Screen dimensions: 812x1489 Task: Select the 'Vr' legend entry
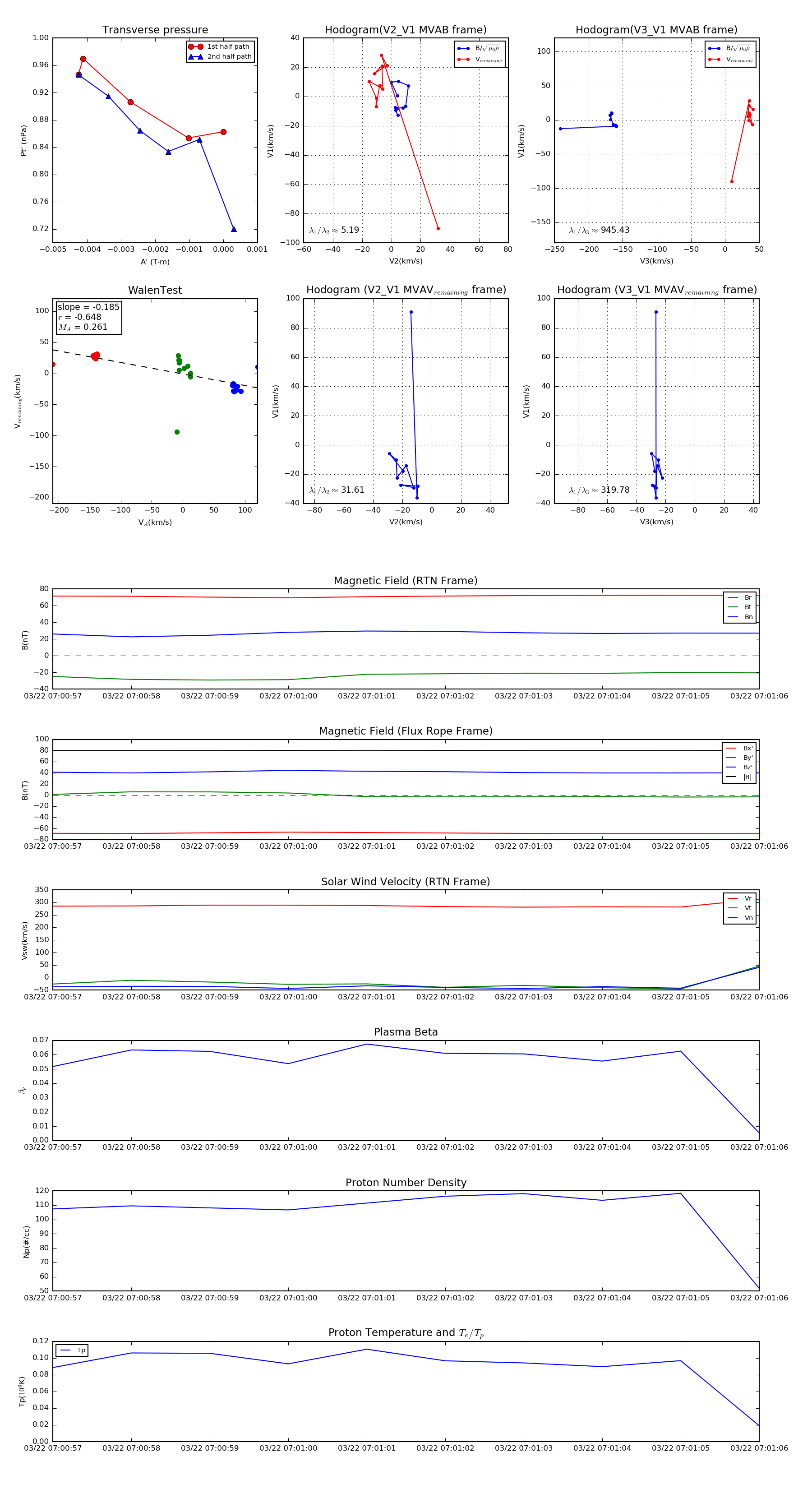click(x=740, y=898)
